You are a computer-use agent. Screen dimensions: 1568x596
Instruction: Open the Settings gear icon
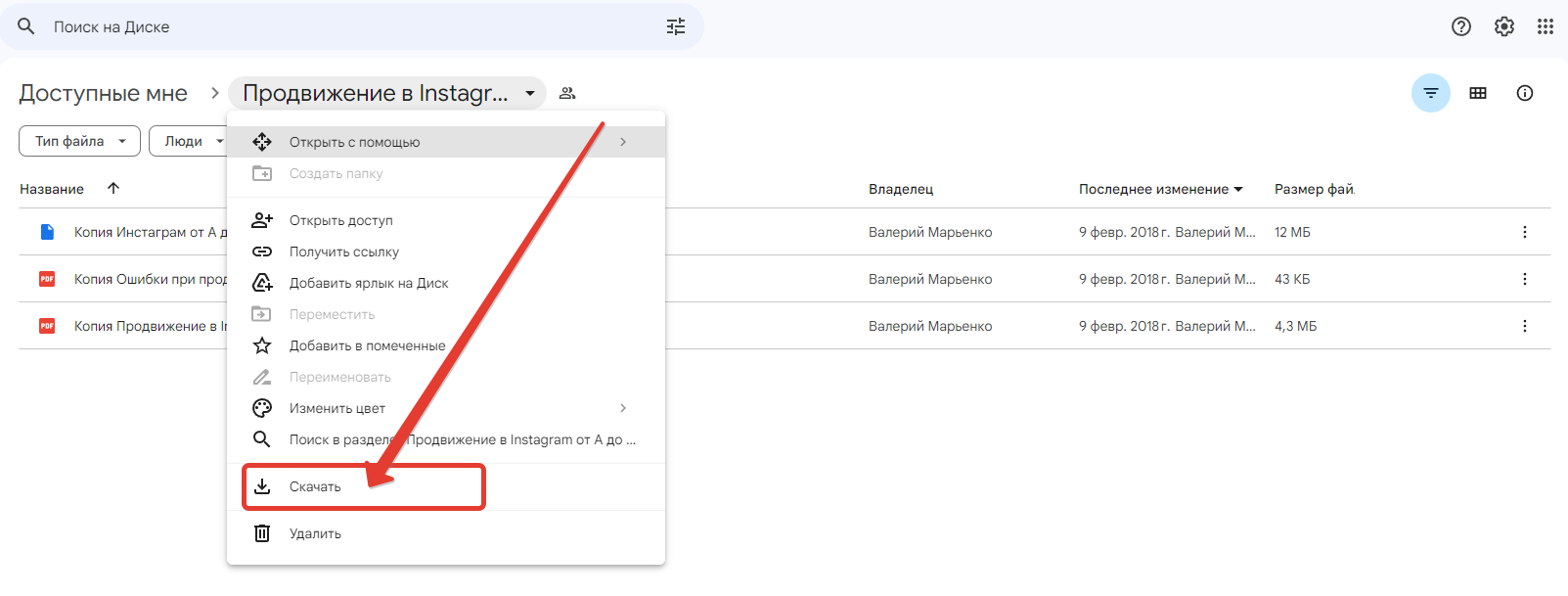(x=1504, y=26)
